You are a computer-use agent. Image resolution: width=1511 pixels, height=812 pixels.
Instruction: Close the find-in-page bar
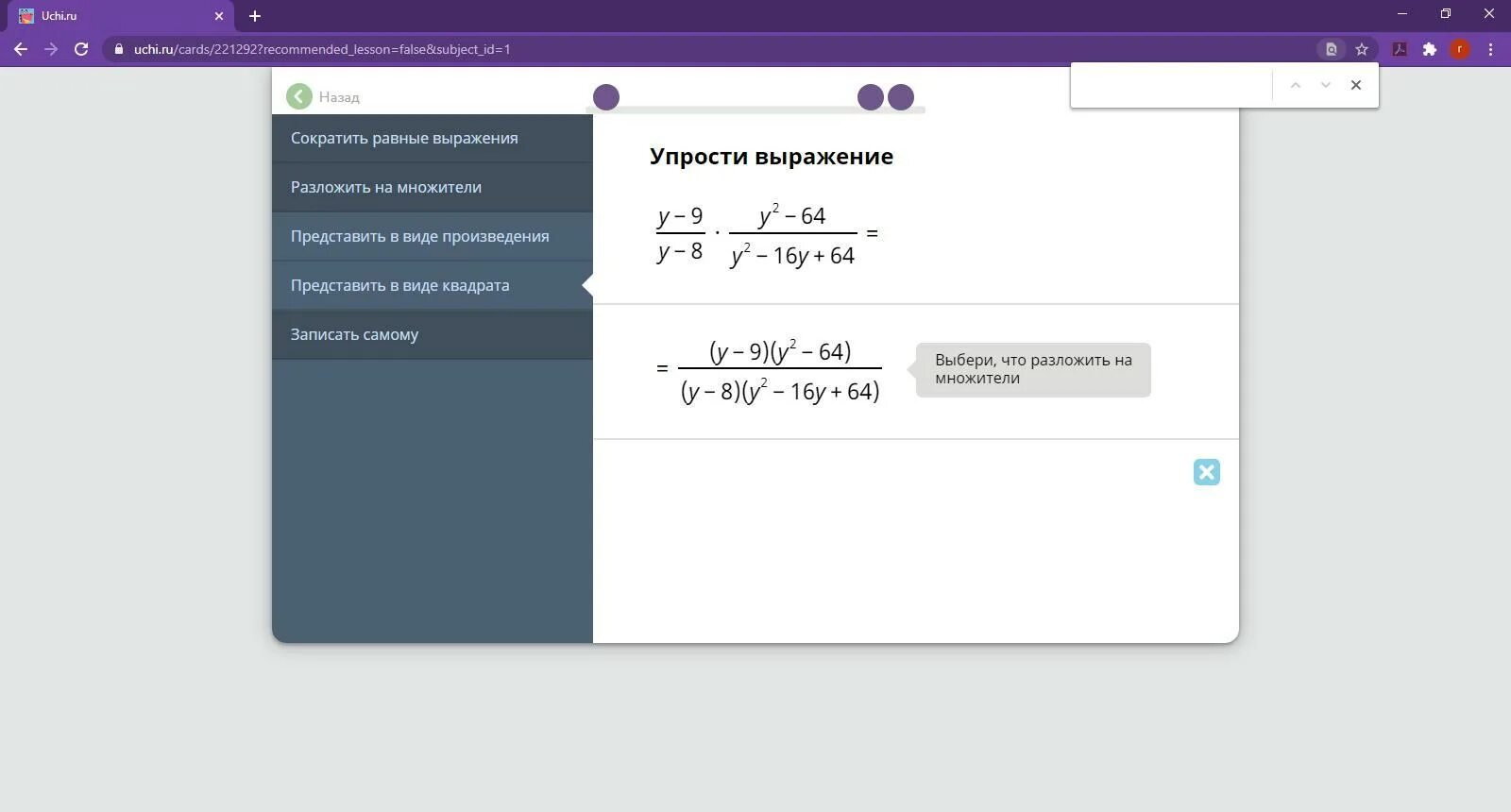pos(1356,85)
